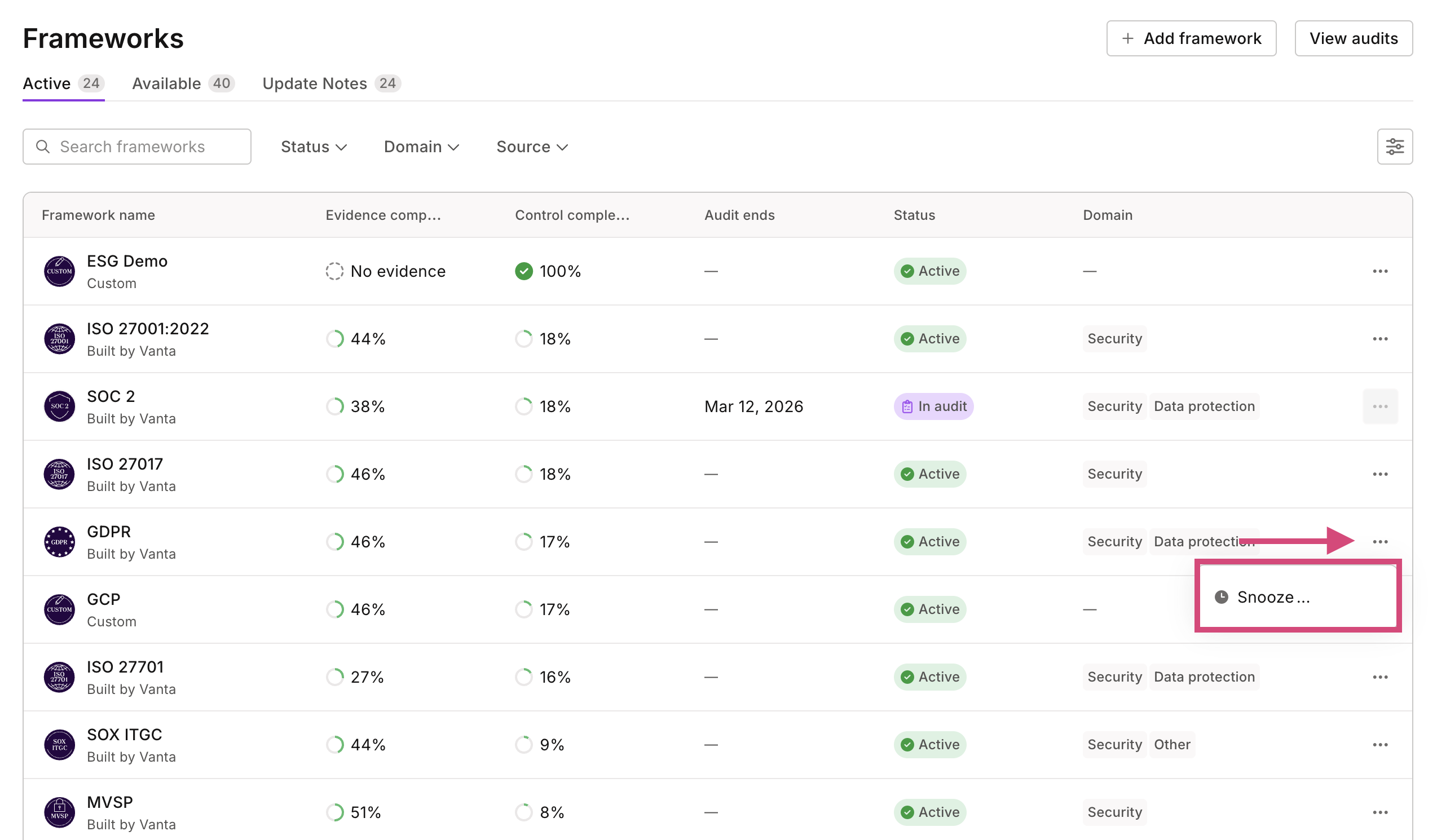This screenshot has width=1437, height=840.
Task: Click the GDPR framework logo
Action: [59, 542]
